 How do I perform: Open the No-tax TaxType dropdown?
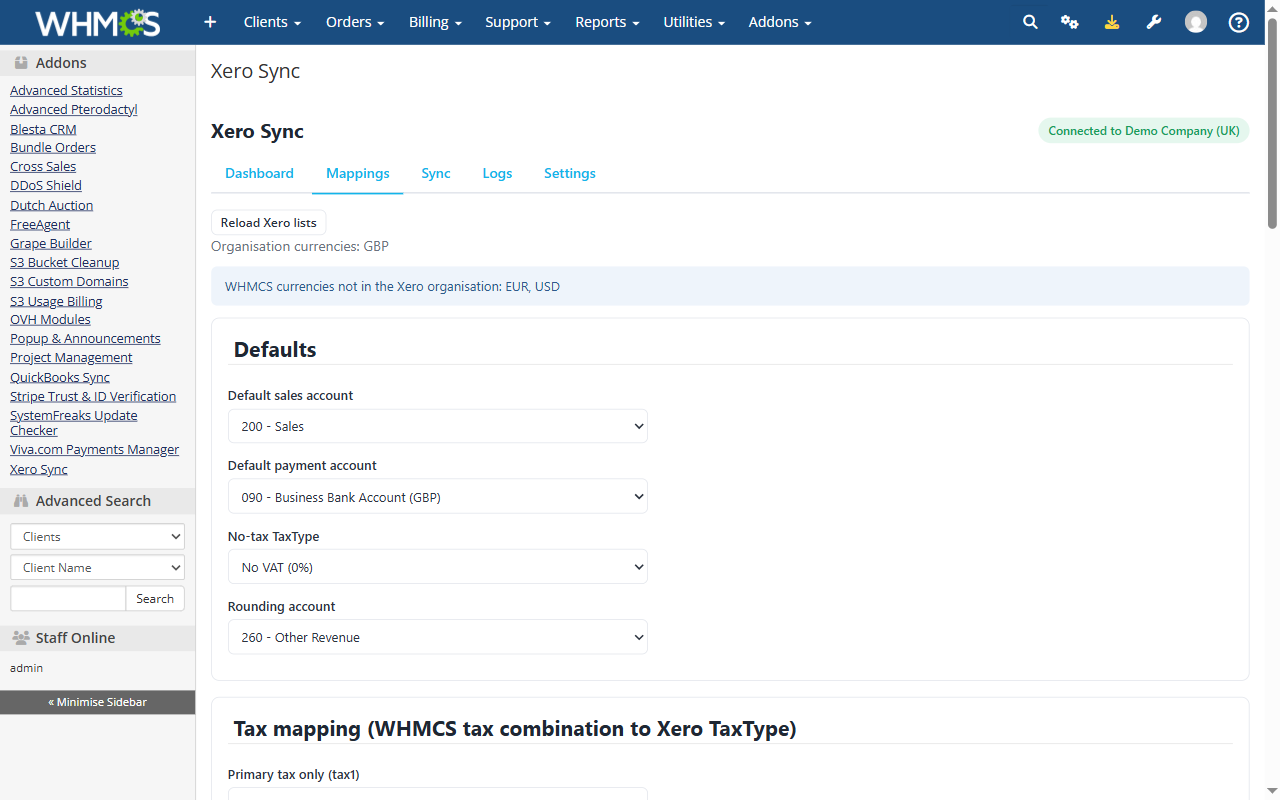pyautogui.click(x=438, y=567)
